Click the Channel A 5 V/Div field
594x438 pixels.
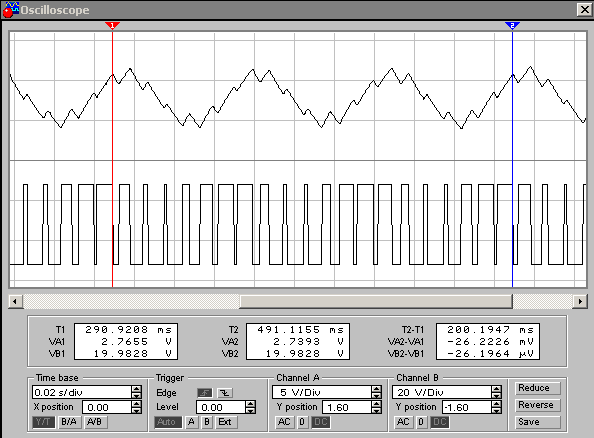click(x=322, y=392)
